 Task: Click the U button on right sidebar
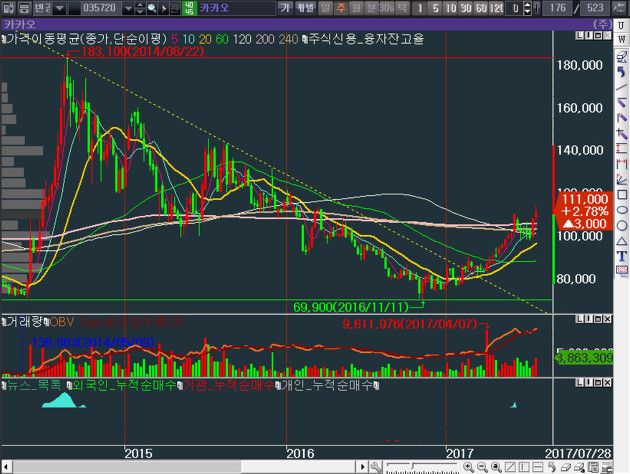point(622,25)
